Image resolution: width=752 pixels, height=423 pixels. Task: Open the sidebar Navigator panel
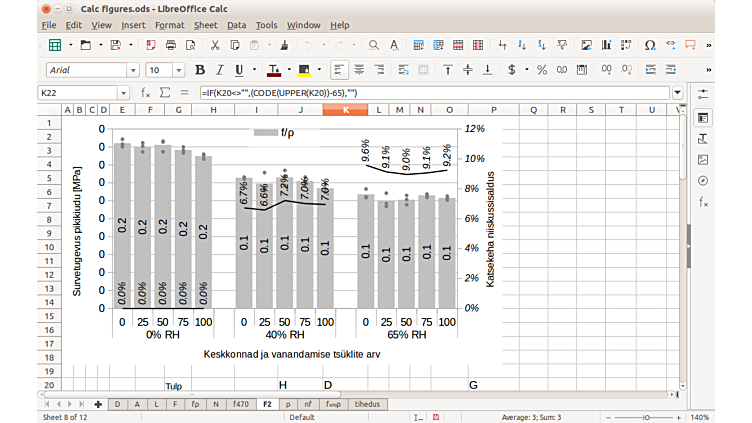tap(703, 181)
